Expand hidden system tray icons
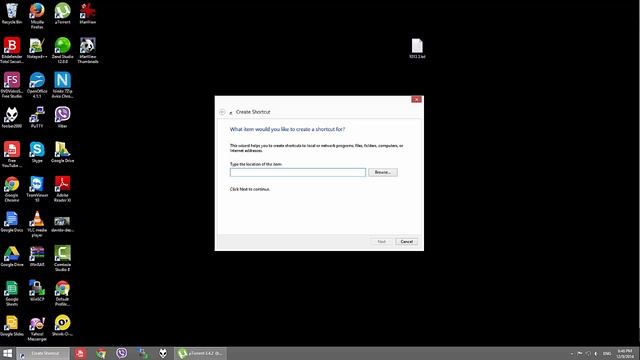This screenshot has height=360, width=640. coord(571,354)
